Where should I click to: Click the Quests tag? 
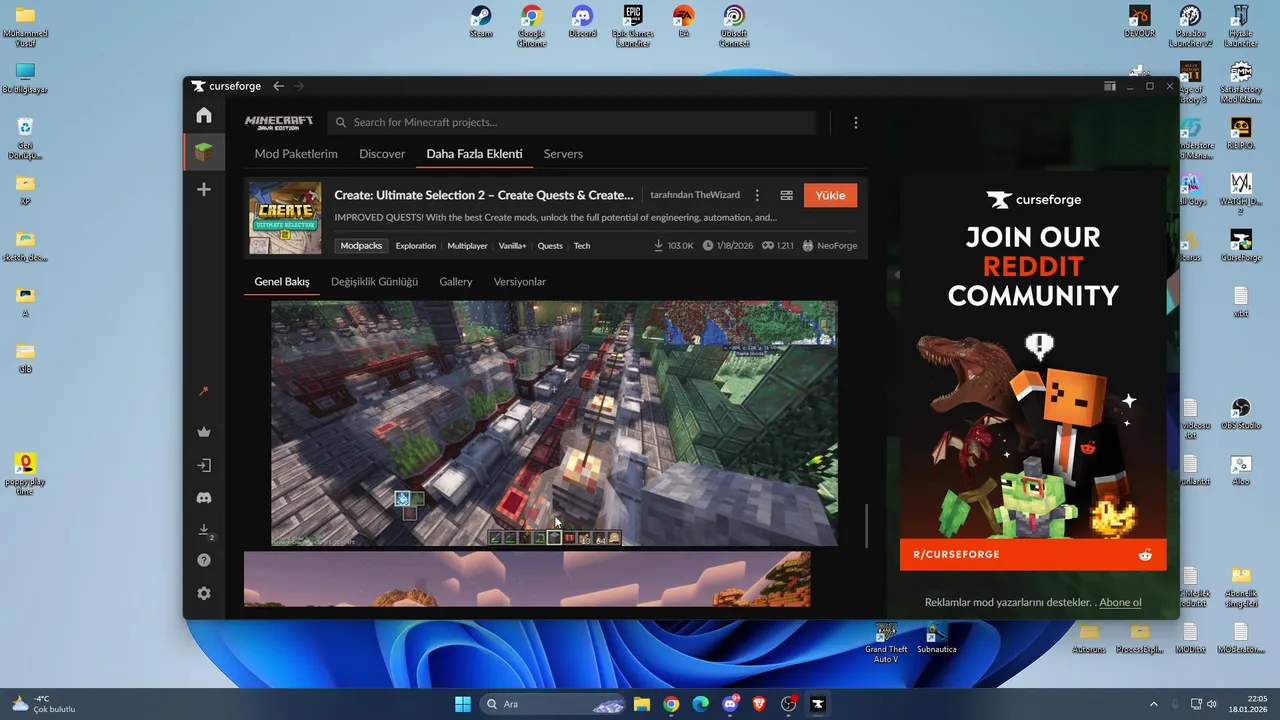click(x=550, y=245)
